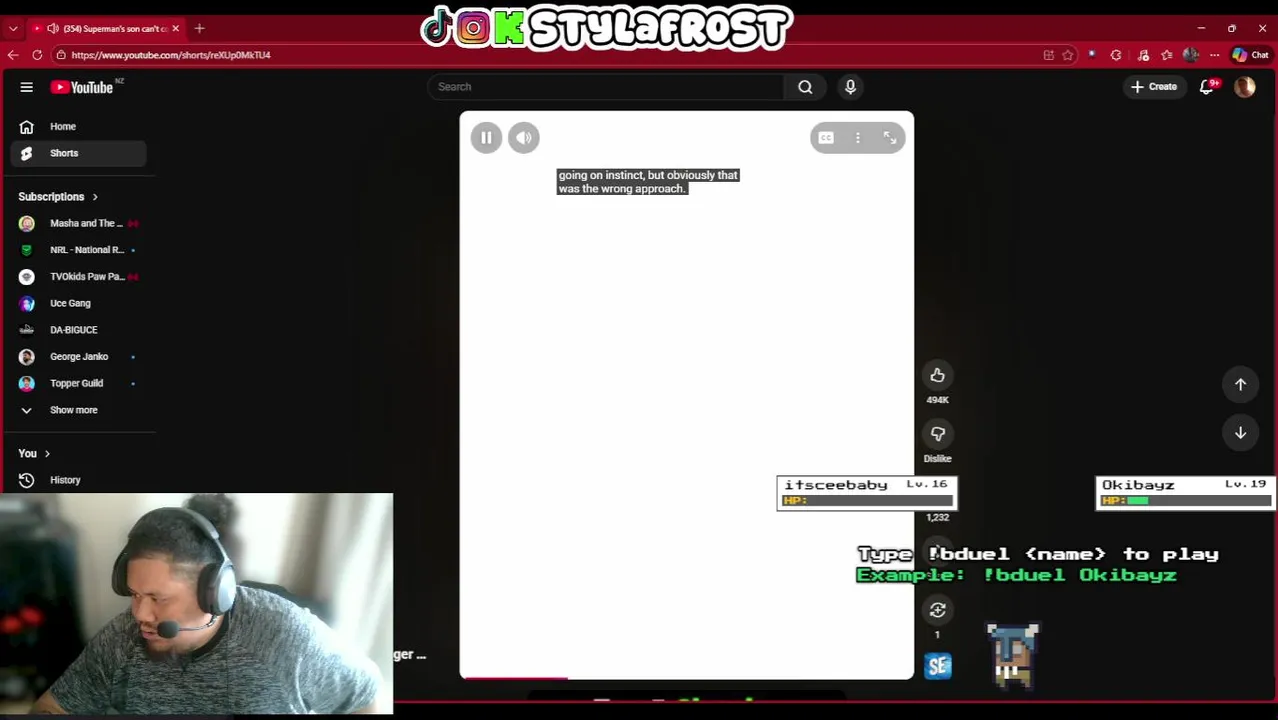This screenshot has height=720, width=1278.
Task: Click the YouTube logo
Action: point(82,87)
